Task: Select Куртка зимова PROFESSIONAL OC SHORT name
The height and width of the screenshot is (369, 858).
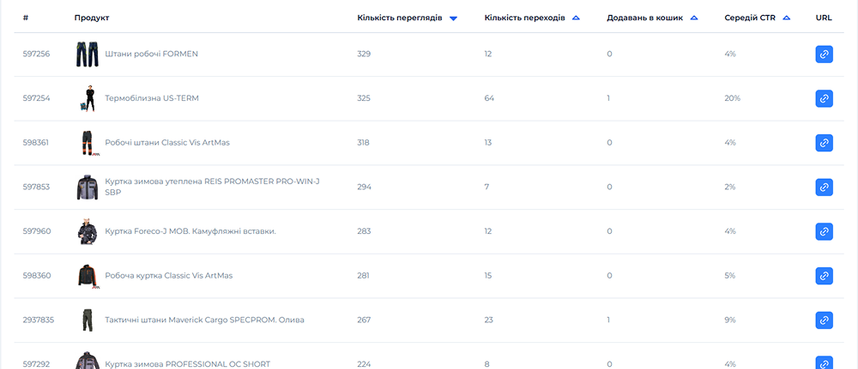Action: 188,365
